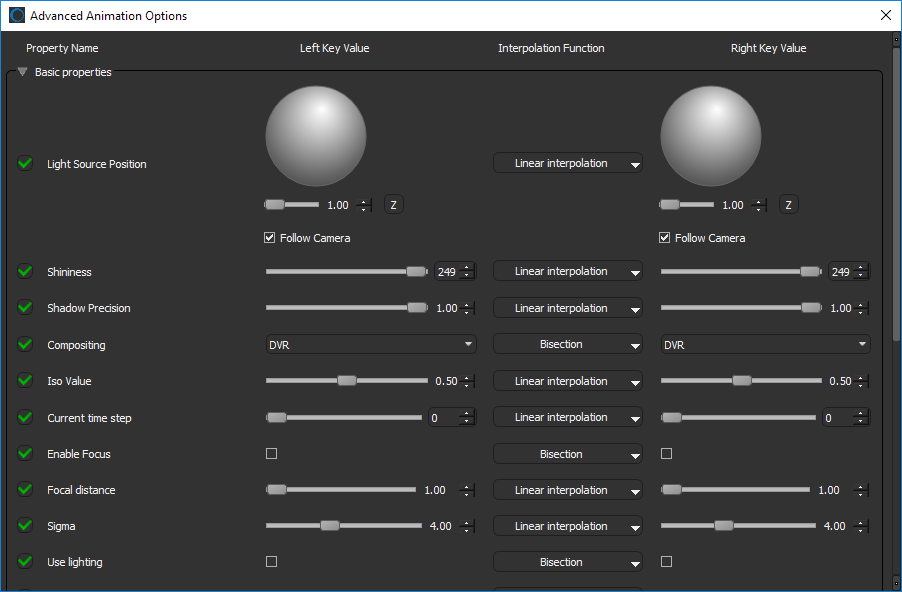Click the left Iso Value slider handle
The image size is (902, 592).
pos(346,381)
